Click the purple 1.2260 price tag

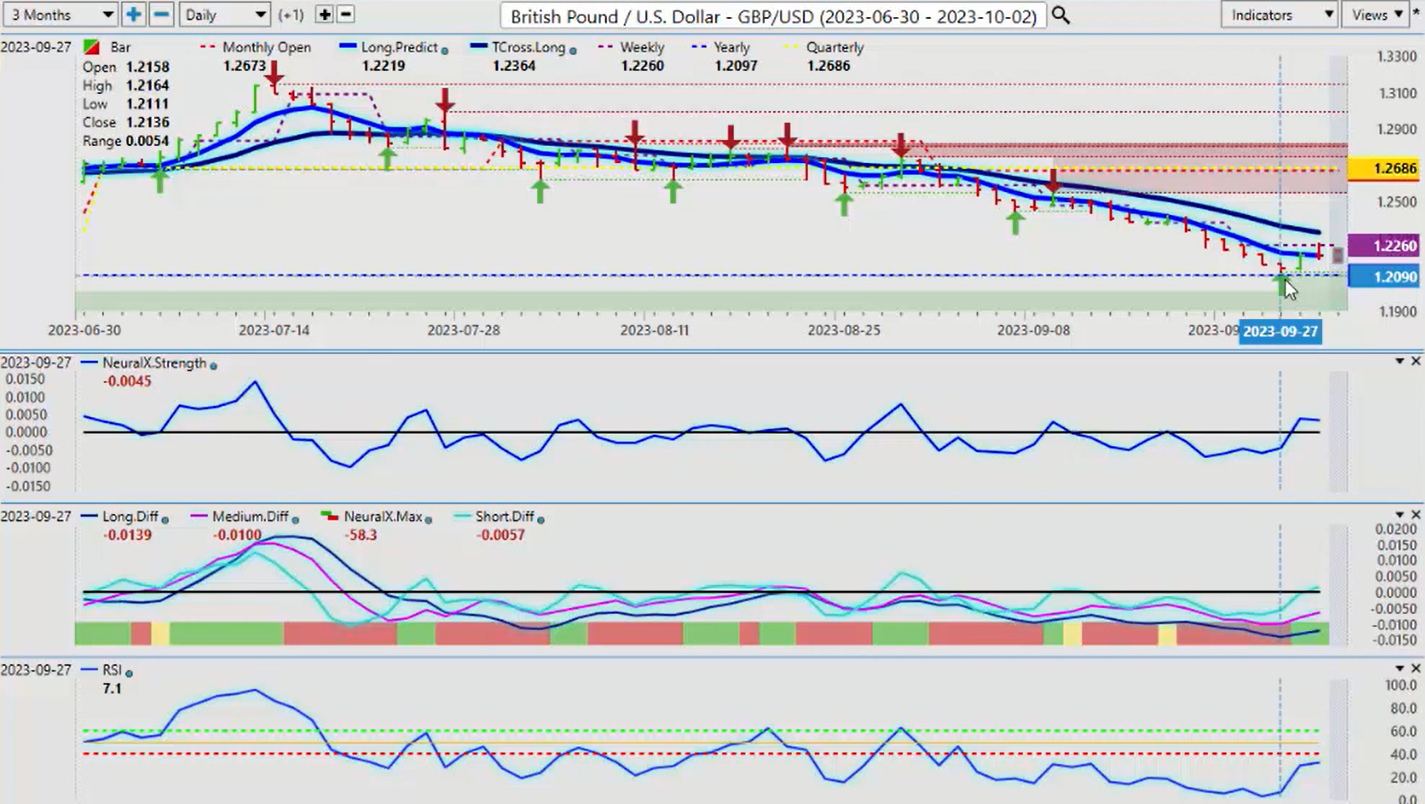1385,246
